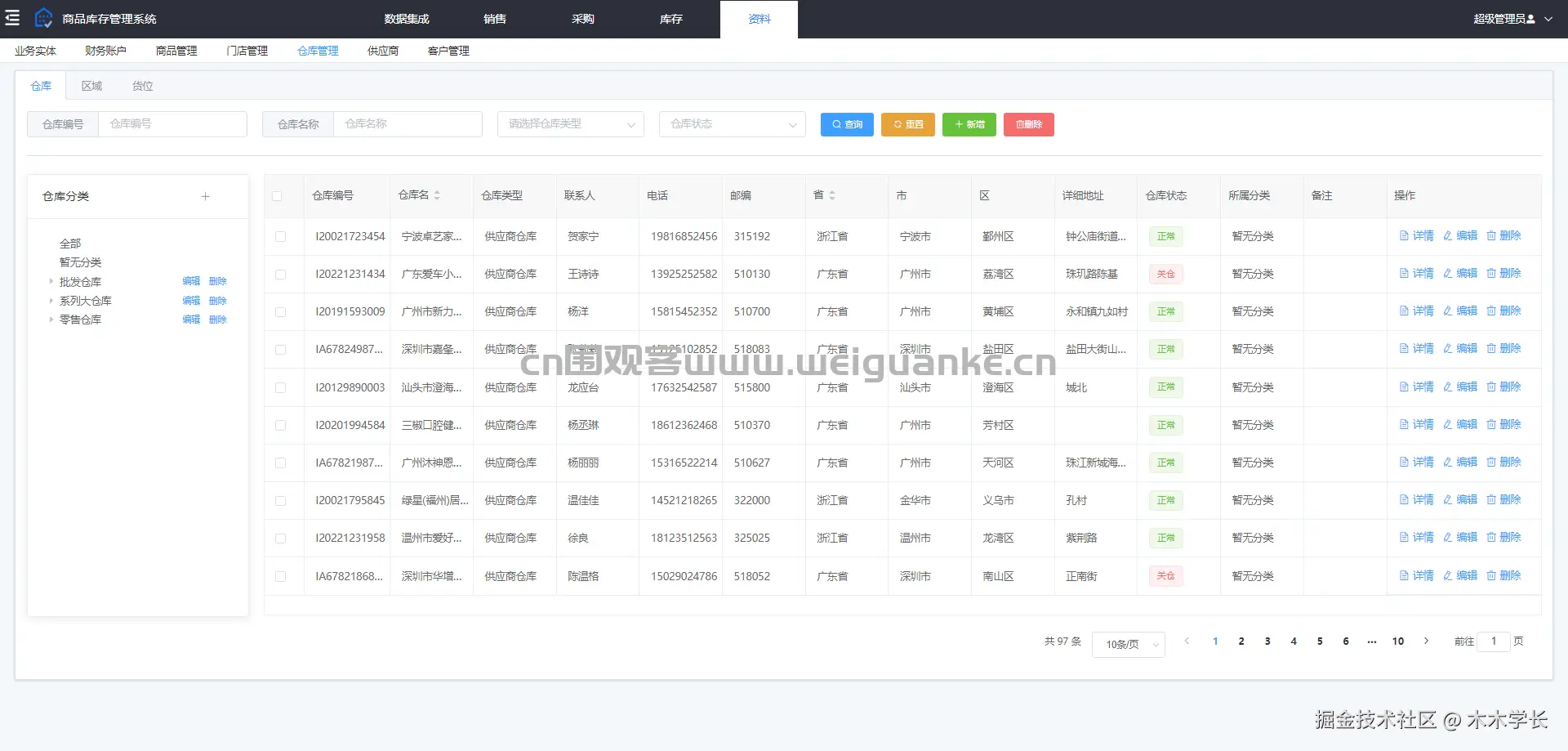Viewport: 1568px width, 751px height.
Task: Delete warehouse row I20221231434
Action: point(1503,274)
